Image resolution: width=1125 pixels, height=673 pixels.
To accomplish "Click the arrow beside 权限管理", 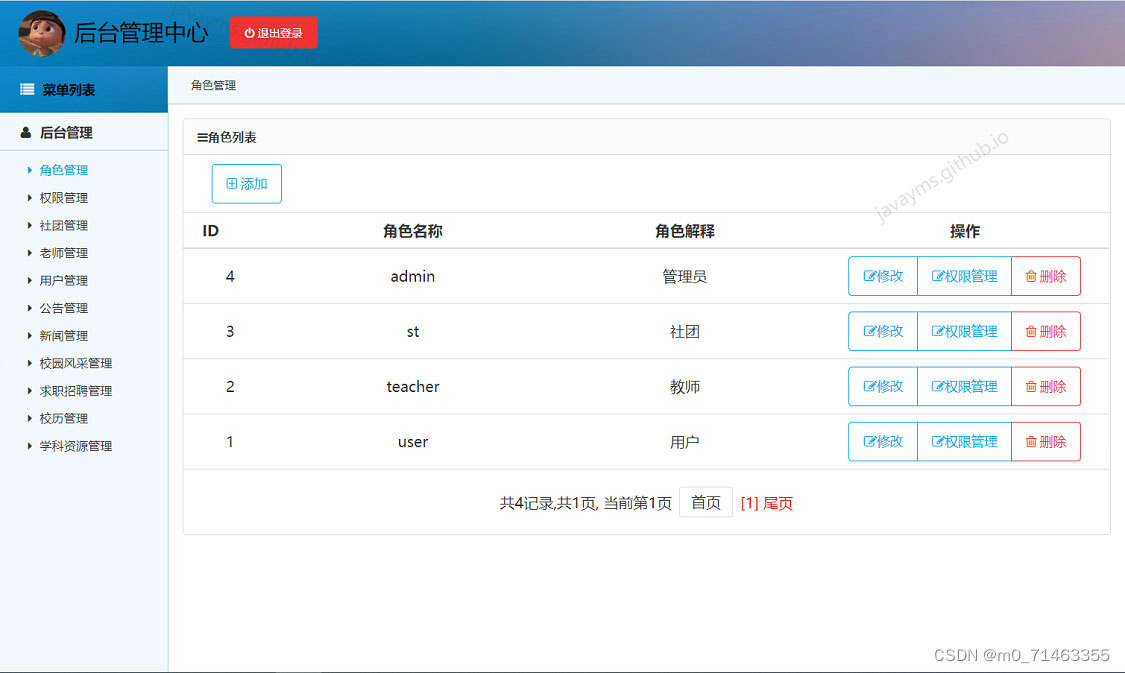I will pos(29,198).
